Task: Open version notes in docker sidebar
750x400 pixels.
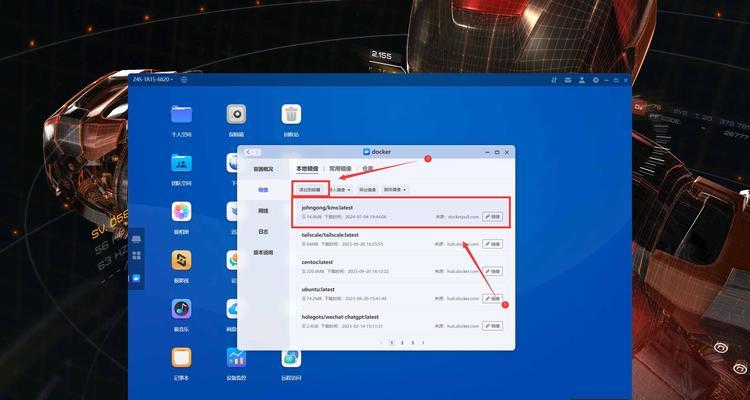Action: point(263,252)
